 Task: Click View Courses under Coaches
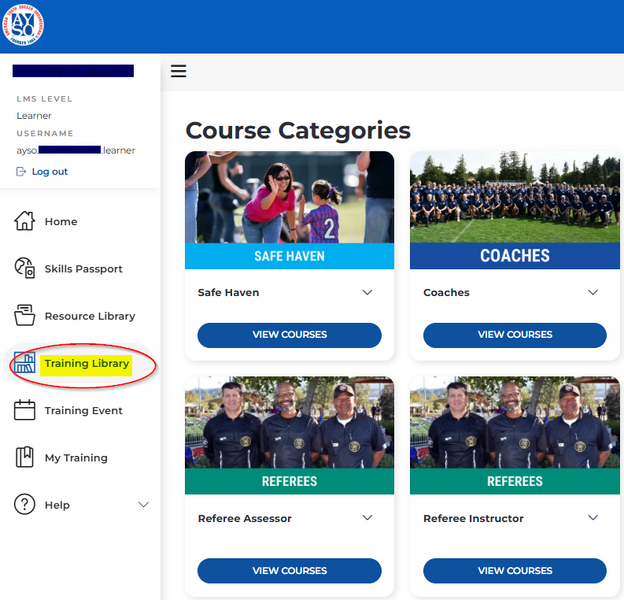point(515,335)
